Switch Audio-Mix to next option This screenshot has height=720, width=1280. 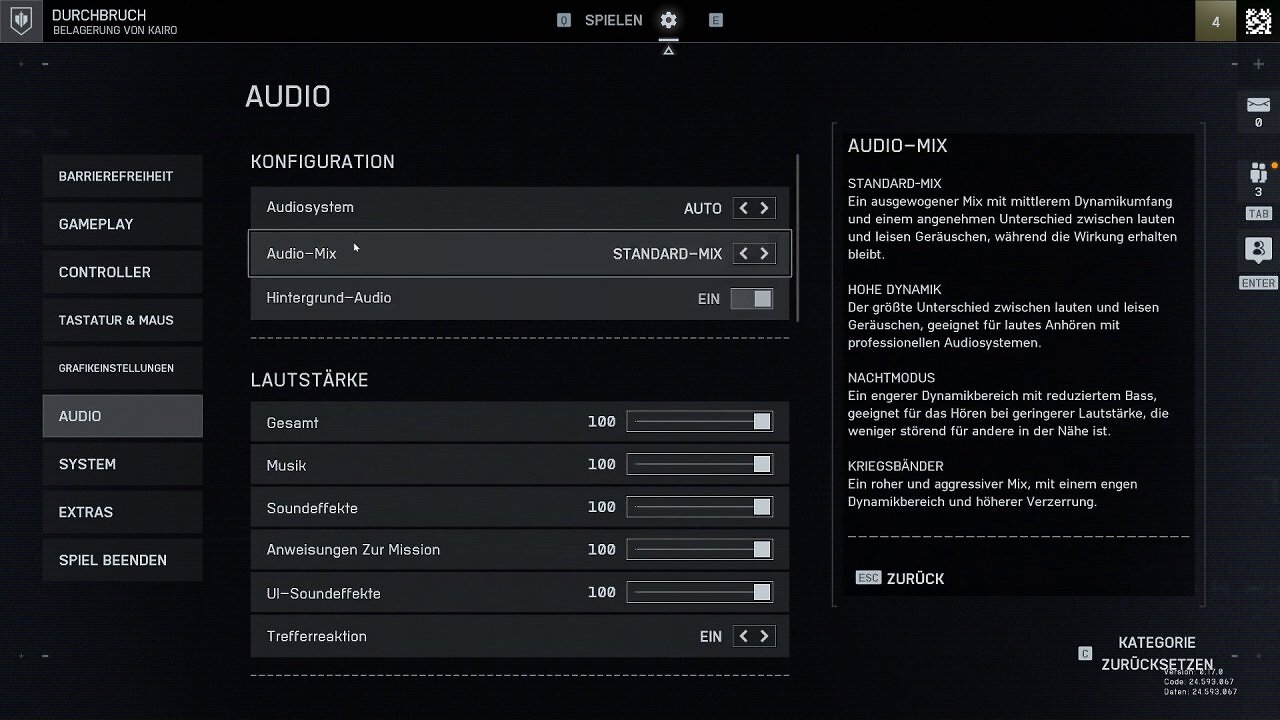(x=765, y=254)
